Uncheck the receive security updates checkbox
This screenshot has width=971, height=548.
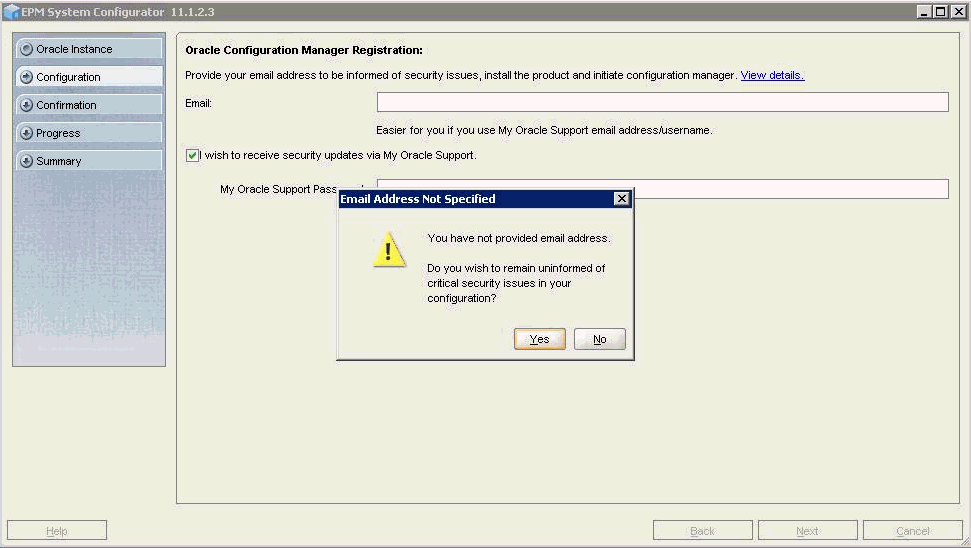[192, 155]
